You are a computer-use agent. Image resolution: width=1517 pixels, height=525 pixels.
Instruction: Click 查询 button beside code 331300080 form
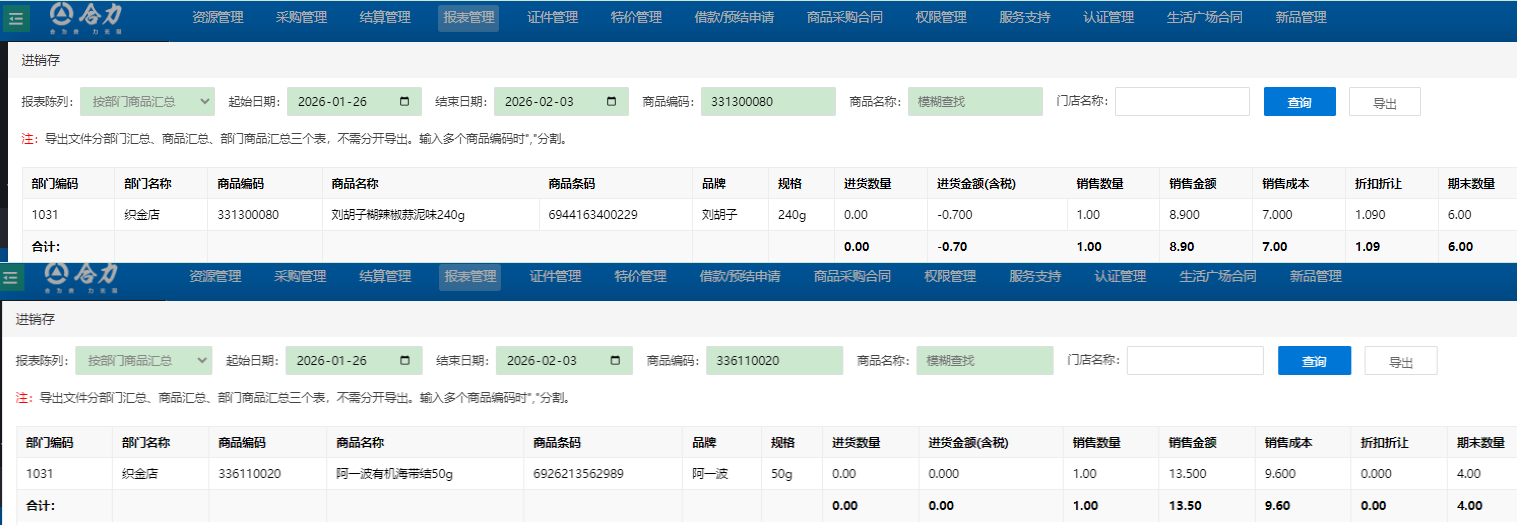1299,102
